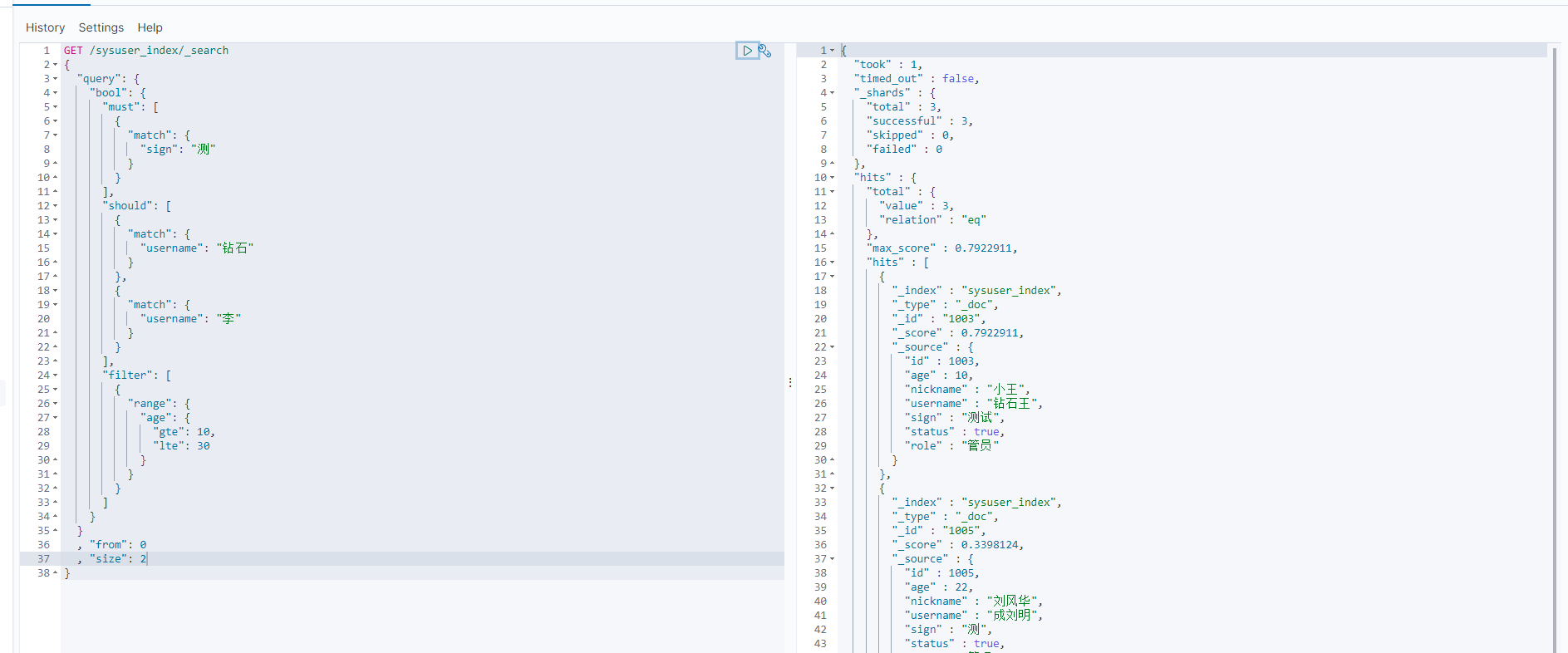
Task: Collapse the "filter" array fold arrow
Action: [x=56, y=376]
